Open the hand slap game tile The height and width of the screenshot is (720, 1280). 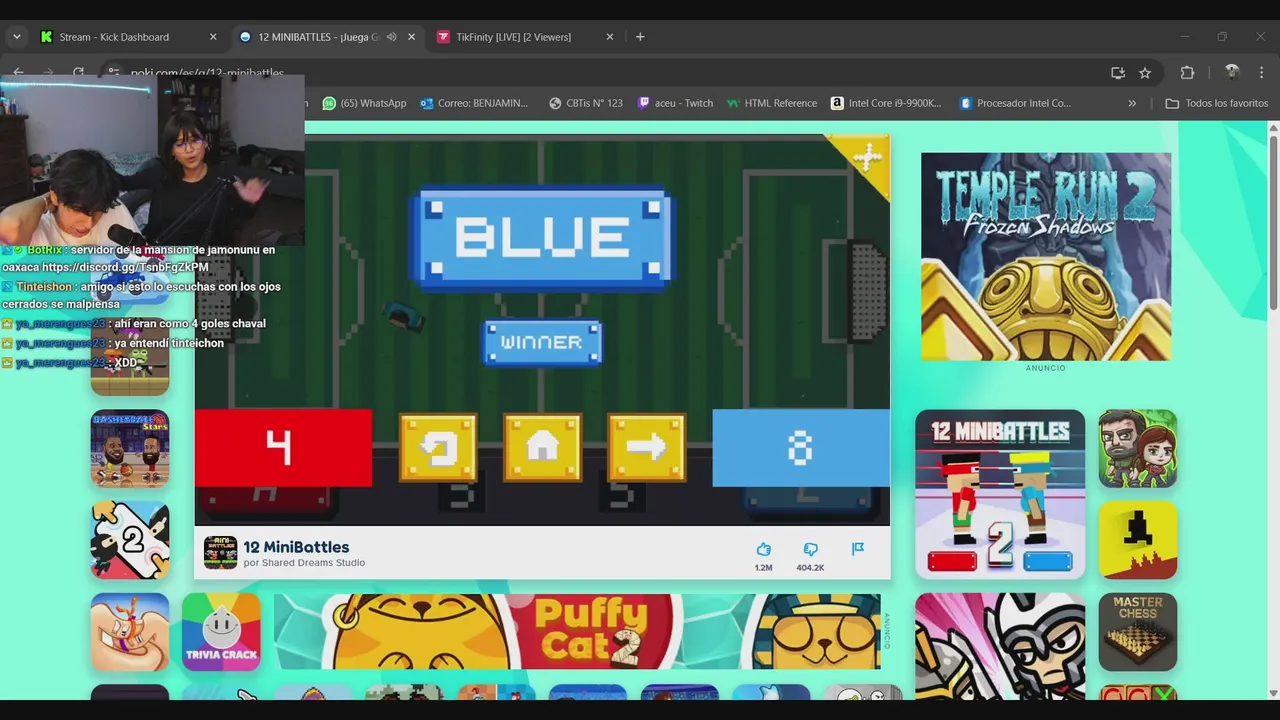(130, 632)
